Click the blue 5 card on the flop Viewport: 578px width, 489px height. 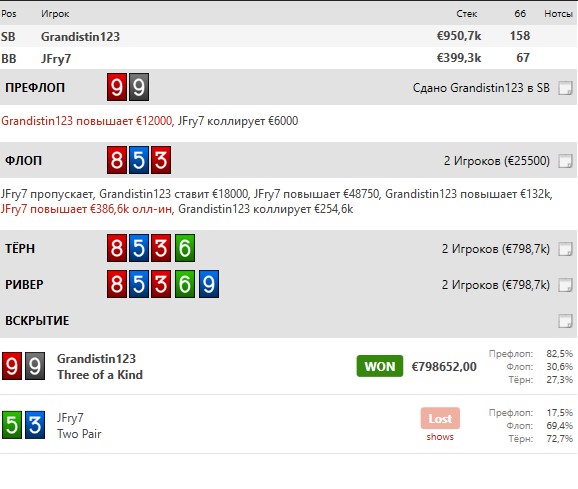(x=139, y=160)
